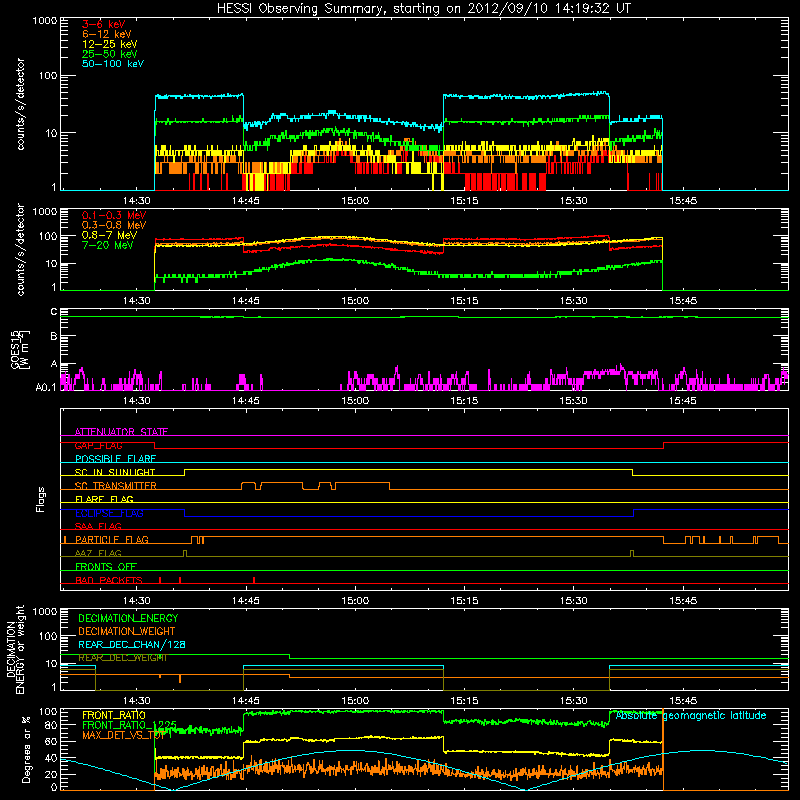Click the 7-20 MeV legend label
The height and width of the screenshot is (800, 800).
[108, 245]
